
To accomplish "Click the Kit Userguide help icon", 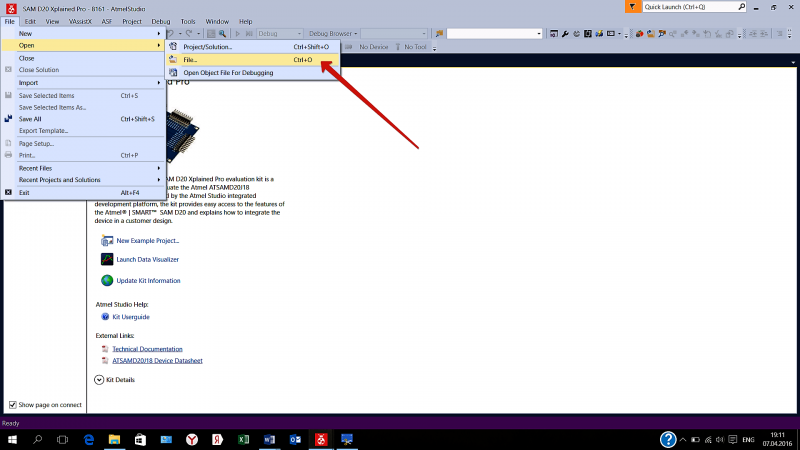I will 105,317.
